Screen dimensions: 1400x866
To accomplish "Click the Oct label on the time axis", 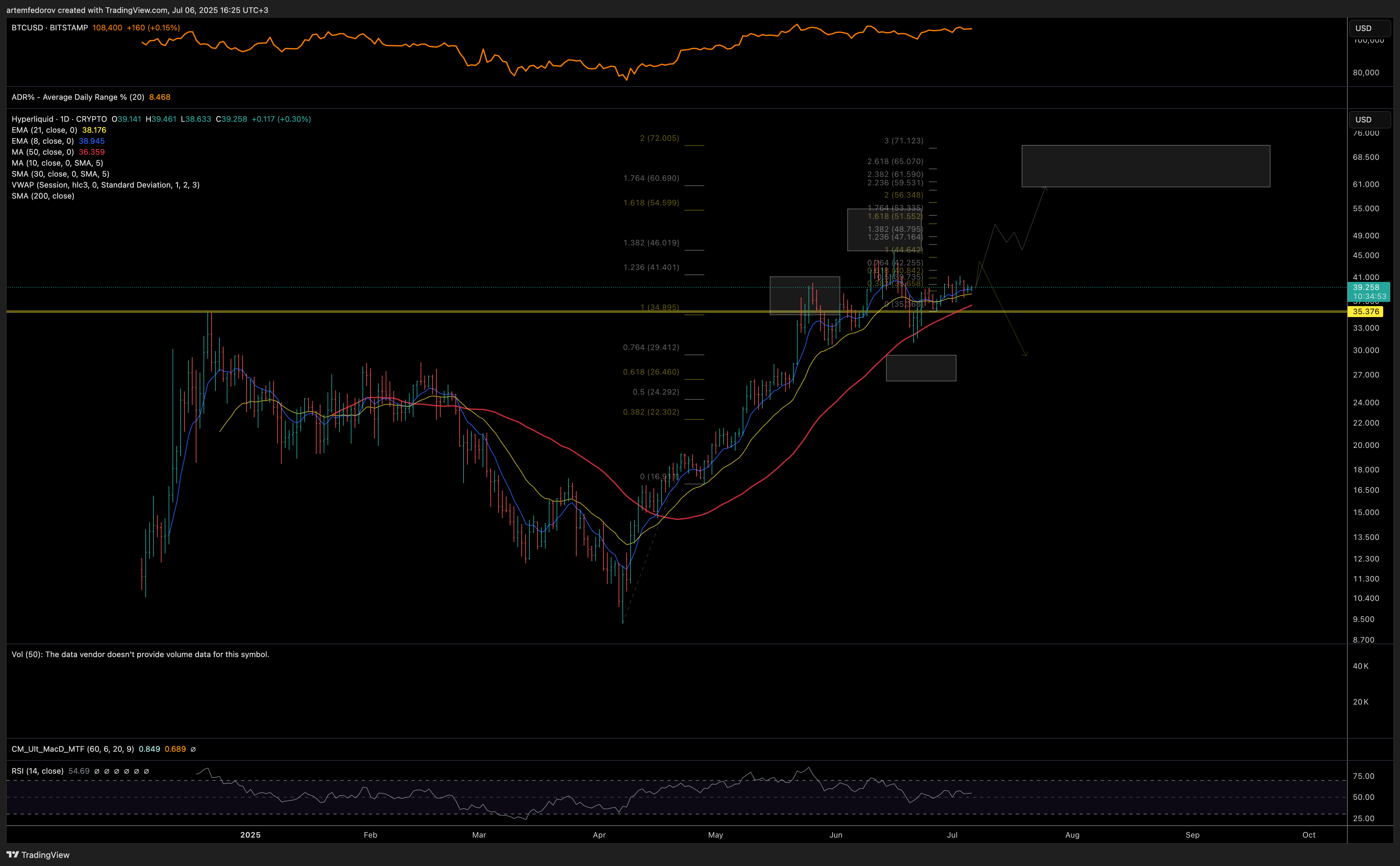I will 1309,834.
